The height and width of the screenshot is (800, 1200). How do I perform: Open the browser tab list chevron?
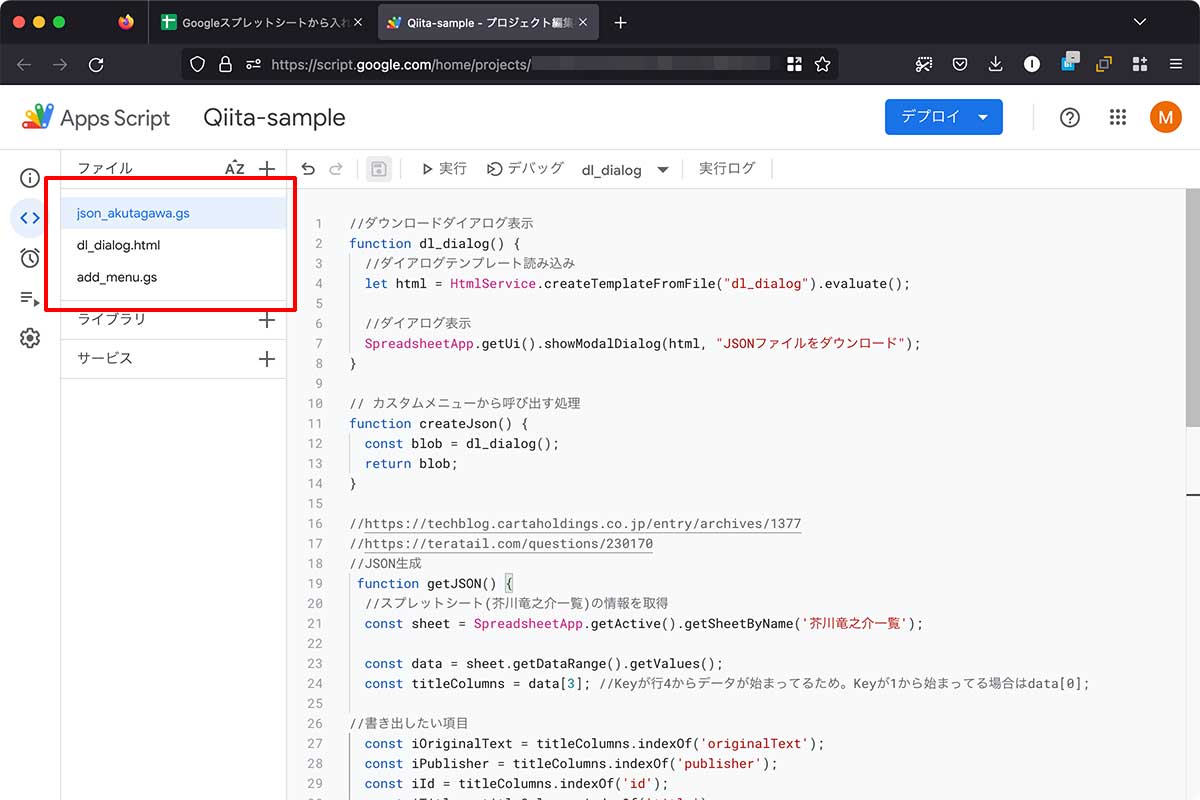coord(1139,21)
